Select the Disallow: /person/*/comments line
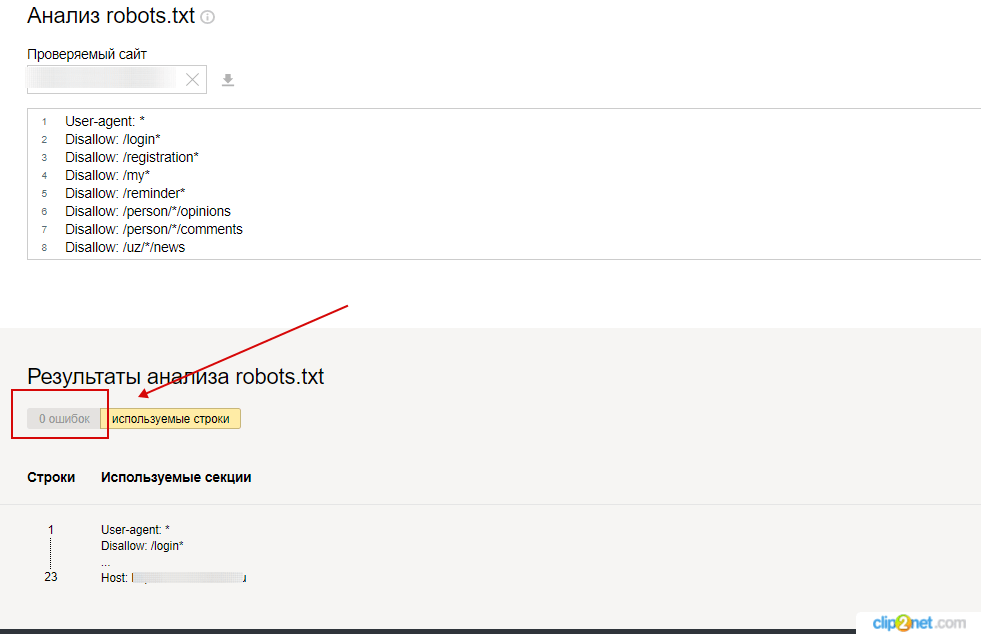The image size is (981, 634). [x=154, y=229]
